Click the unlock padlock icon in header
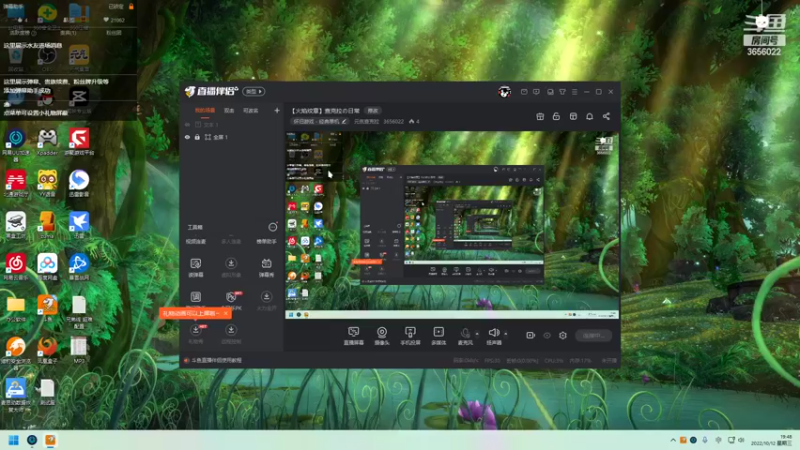The height and width of the screenshot is (450, 800). pyautogui.click(x=556, y=116)
